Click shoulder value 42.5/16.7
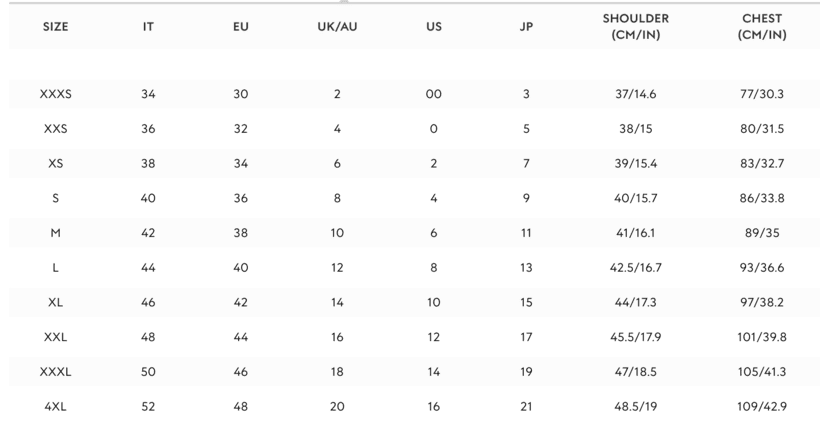This screenshot has width=820, height=434. pos(635,268)
